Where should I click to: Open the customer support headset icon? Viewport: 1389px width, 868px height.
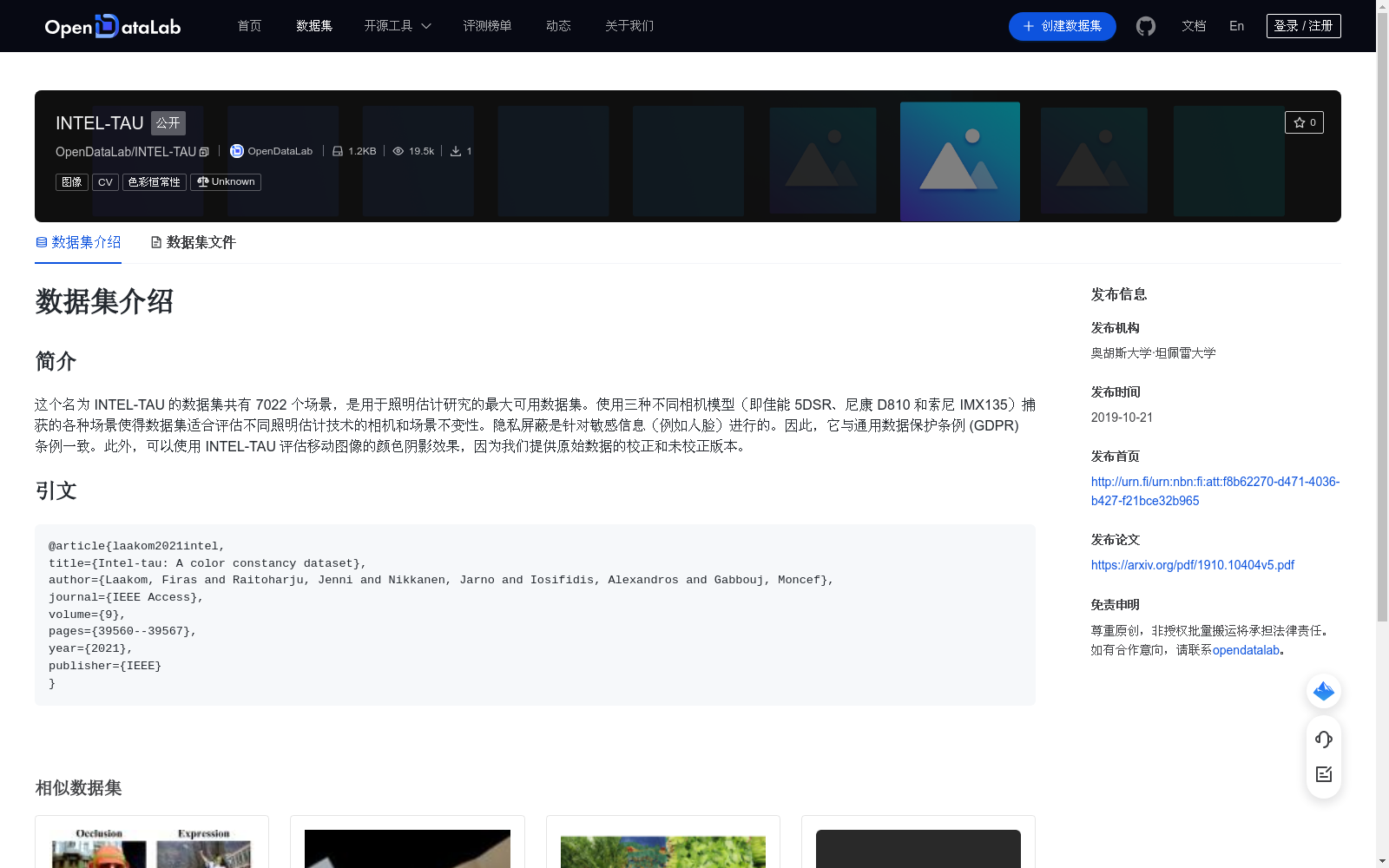point(1324,740)
